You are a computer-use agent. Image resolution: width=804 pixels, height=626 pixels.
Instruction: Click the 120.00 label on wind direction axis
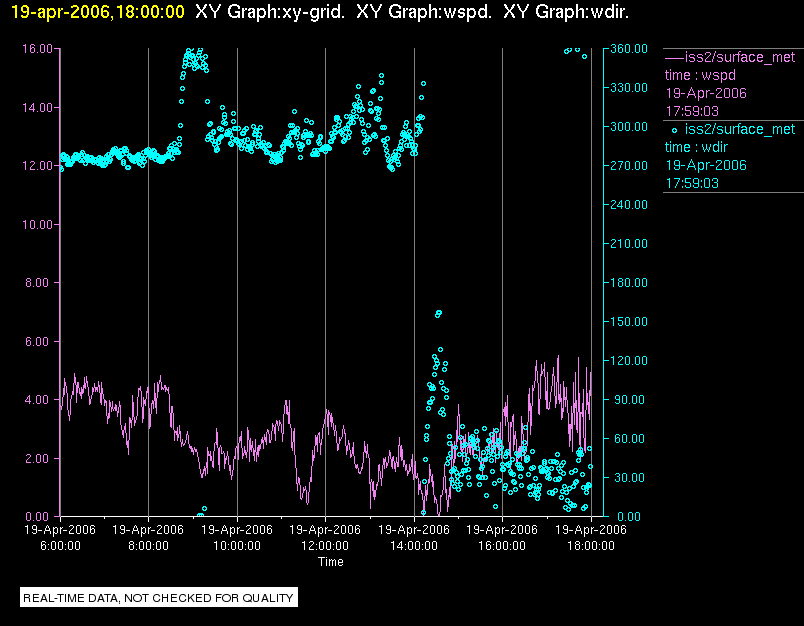[629, 360]
